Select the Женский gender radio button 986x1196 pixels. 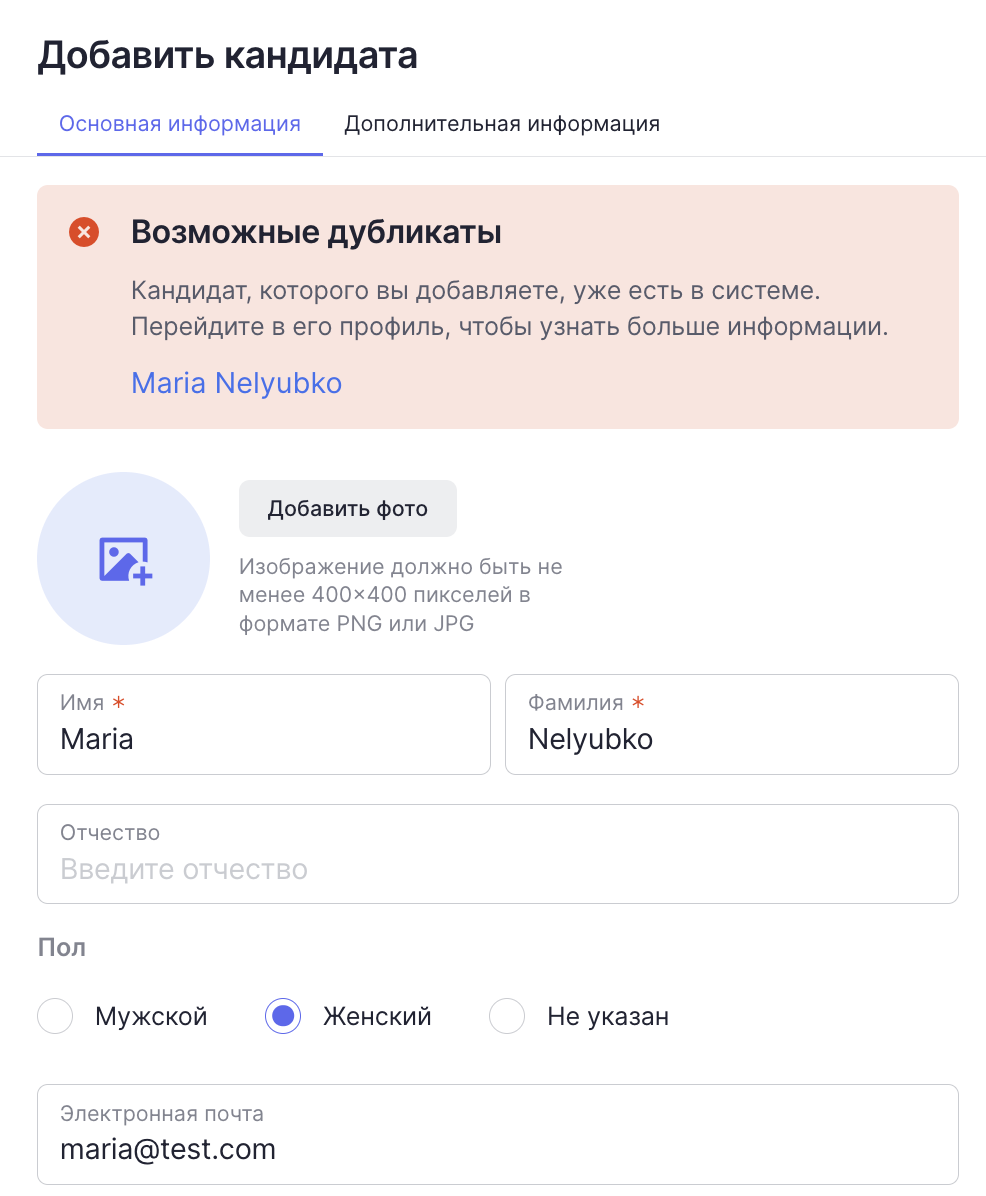point(283,1016)
